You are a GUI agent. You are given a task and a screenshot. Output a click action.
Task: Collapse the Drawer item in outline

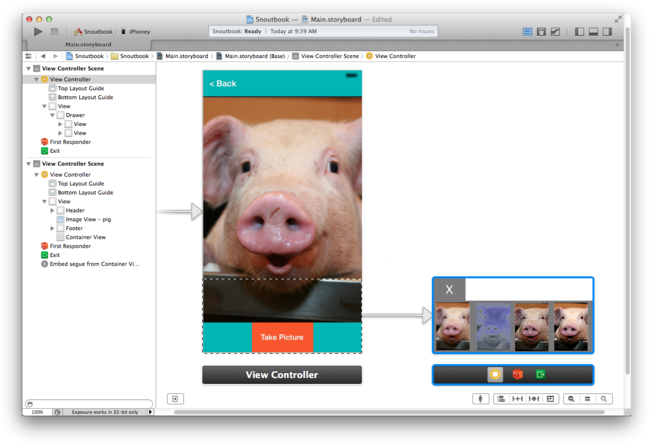coord(53,115)
